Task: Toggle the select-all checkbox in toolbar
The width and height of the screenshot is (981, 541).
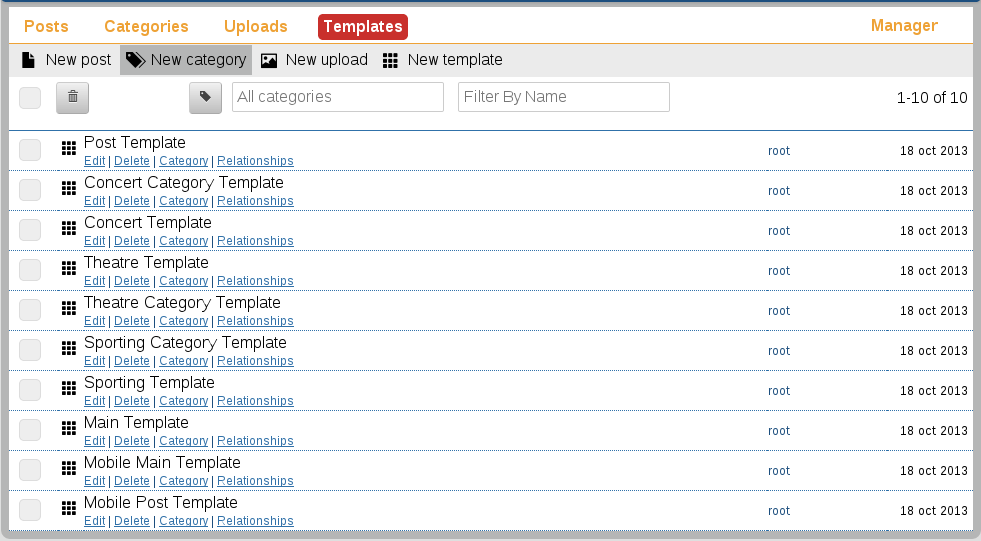Action: tap(30, 98)
